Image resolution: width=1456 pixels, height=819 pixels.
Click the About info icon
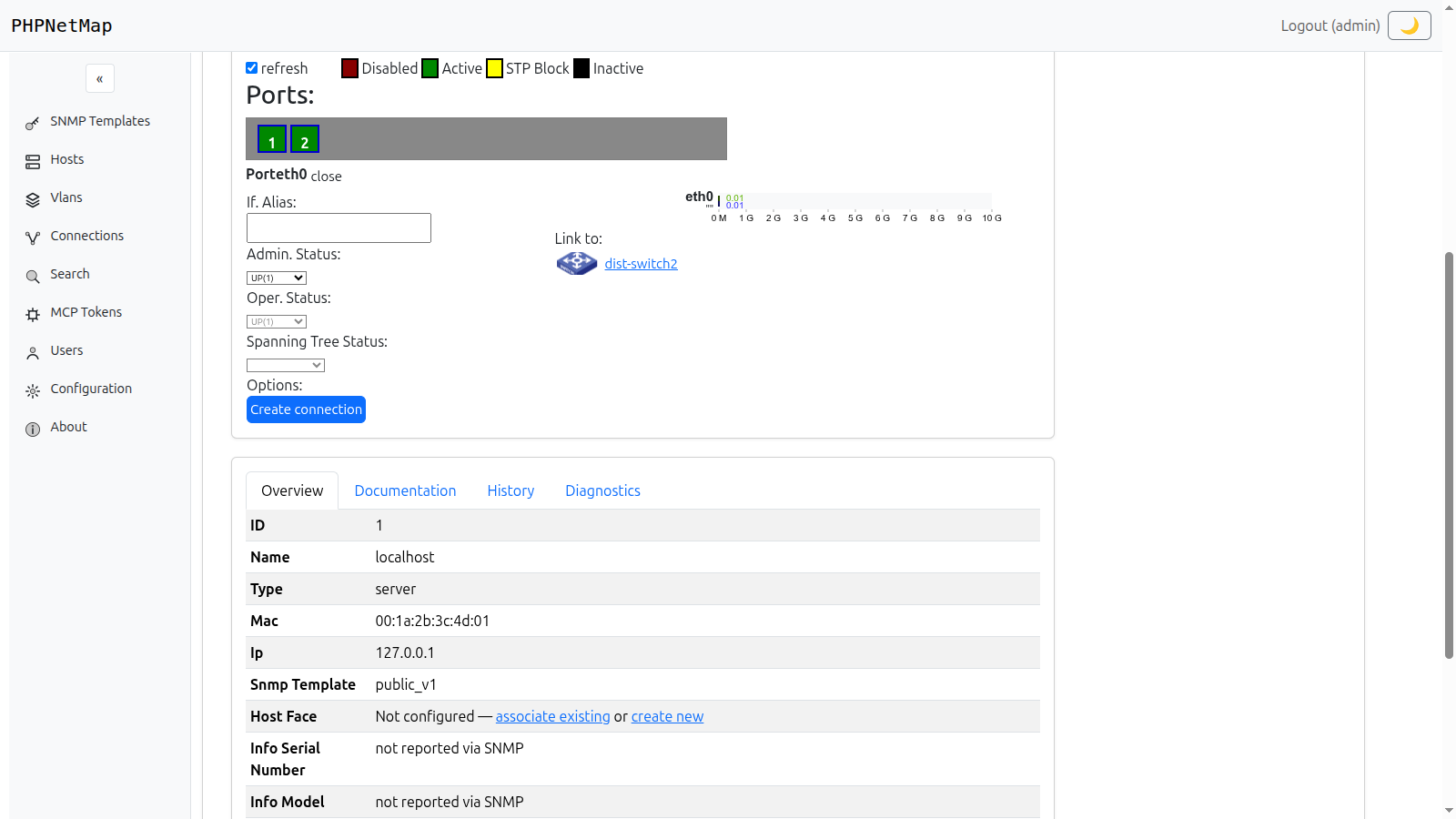pyautogui.click(x=33, y=429)
